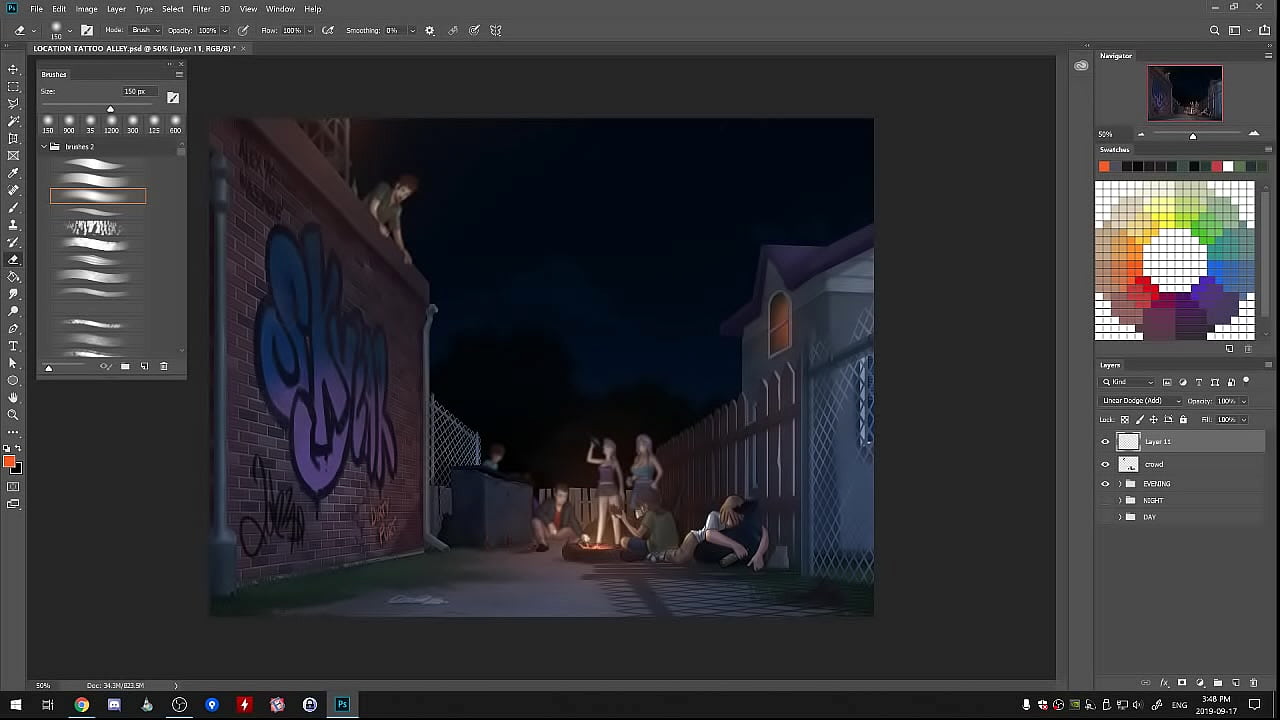
Task: Open the Linear Dodge (Add) blend mode dropdown
Action: pyautogui.click(x=1141, y=401)
